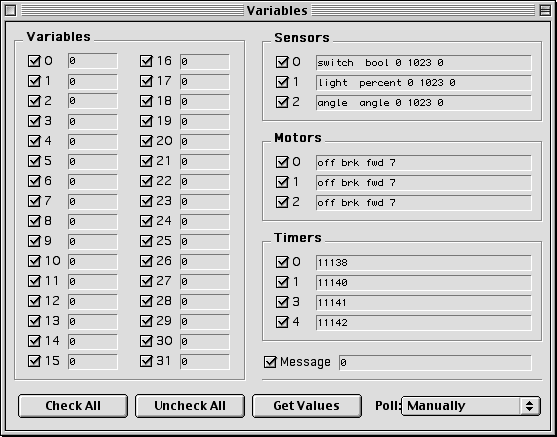Toggle the Variable 31 checkbox
557x437 pixels.
coord(146,361)
